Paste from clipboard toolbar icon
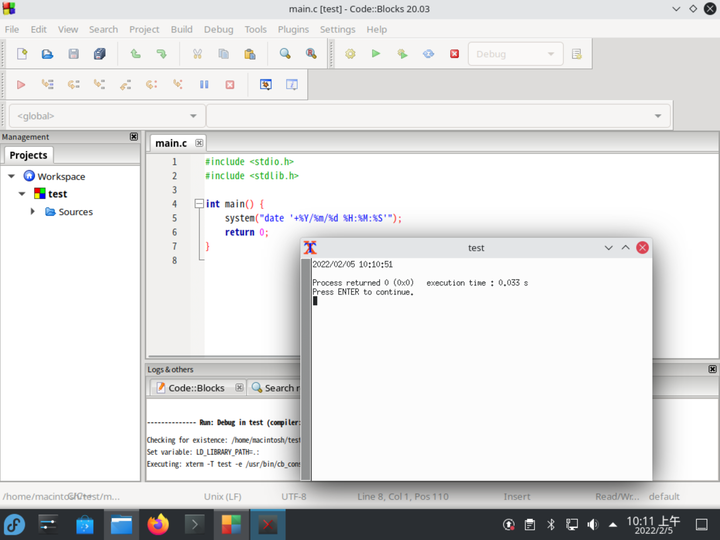This screenshot has height=540, width=720. point(250,54)
